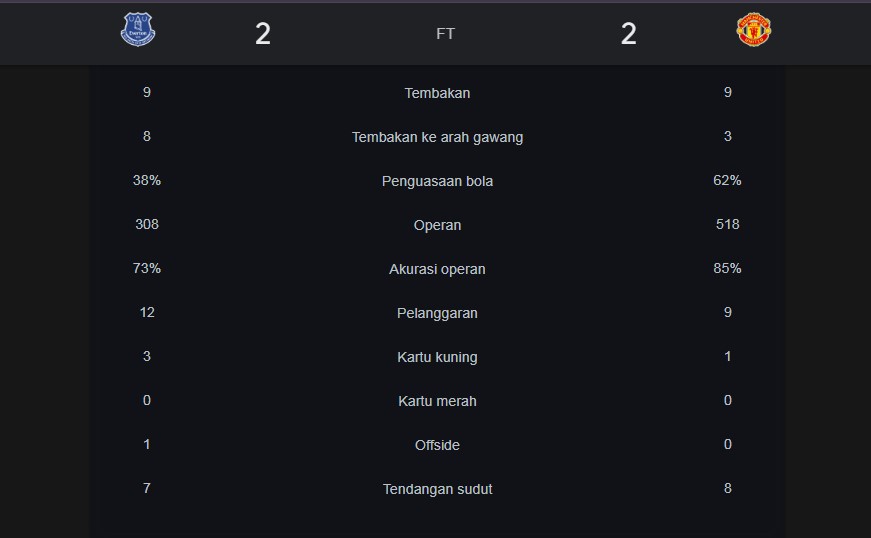
Task: Select the Tendangan sudut label
Action: [437, 489]
